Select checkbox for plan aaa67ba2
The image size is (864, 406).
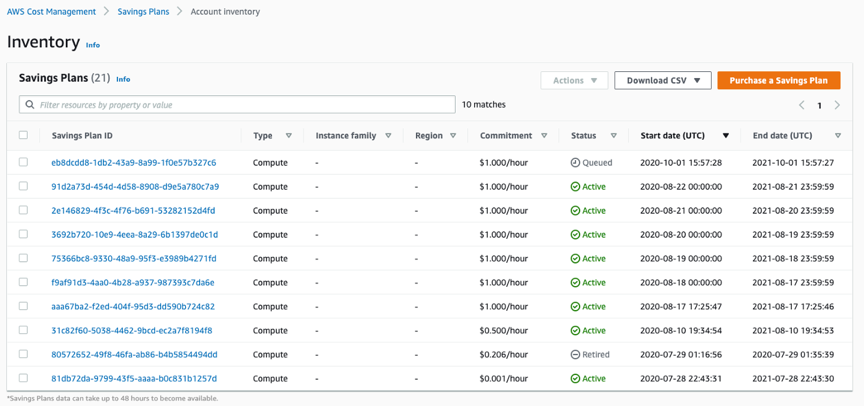(x=23, y=306)
